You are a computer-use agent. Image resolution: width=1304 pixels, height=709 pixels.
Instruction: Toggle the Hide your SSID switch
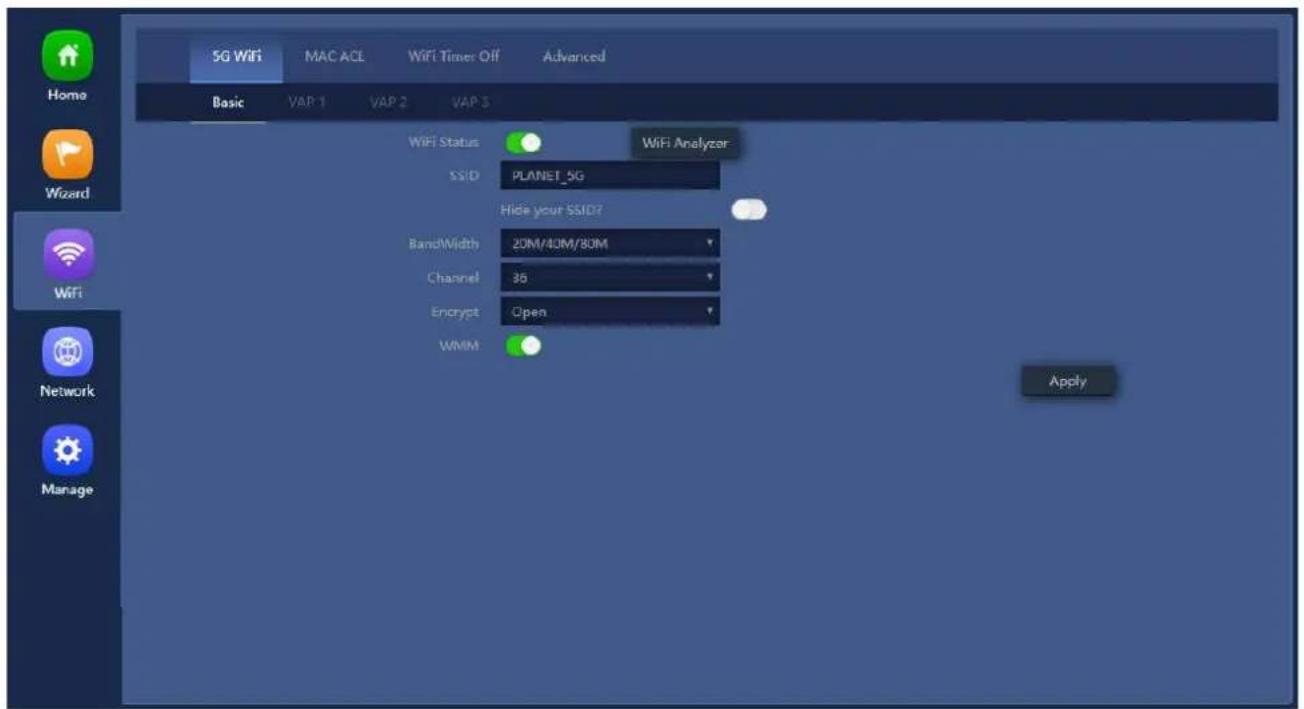click(749, 210)
